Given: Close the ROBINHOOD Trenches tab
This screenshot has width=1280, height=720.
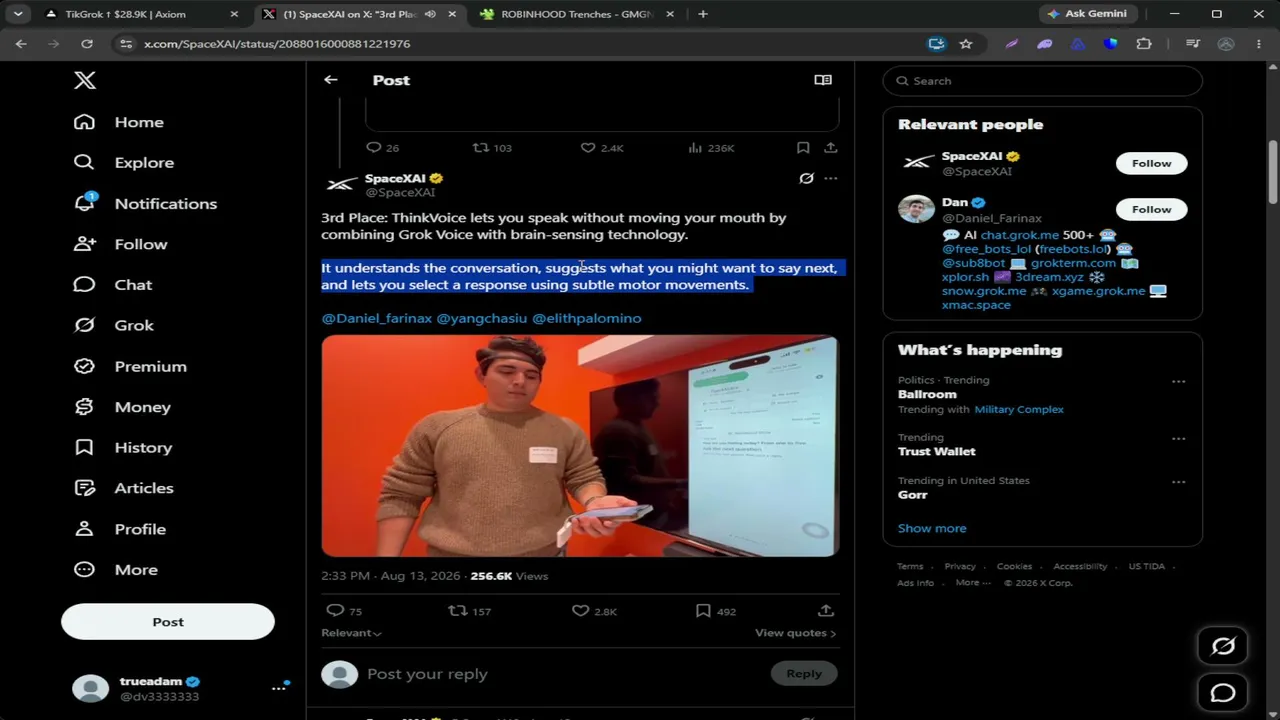Looking at the screenshot, I should point(670,14).
